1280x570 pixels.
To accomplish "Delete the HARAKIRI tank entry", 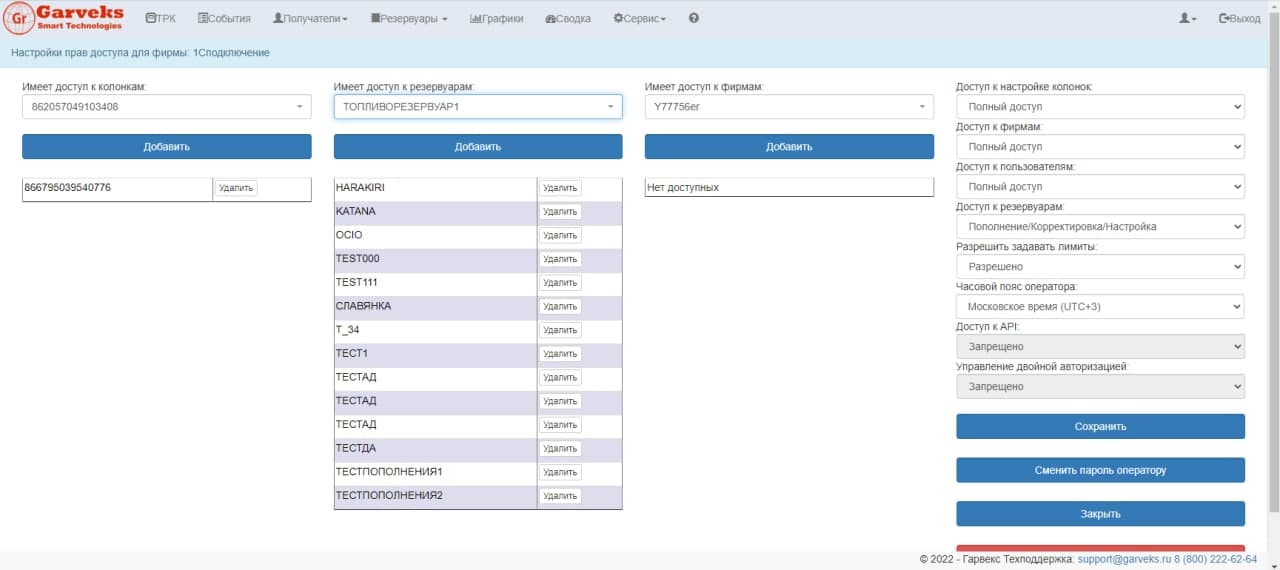I will pyautogui.click(x=560, y=188).
